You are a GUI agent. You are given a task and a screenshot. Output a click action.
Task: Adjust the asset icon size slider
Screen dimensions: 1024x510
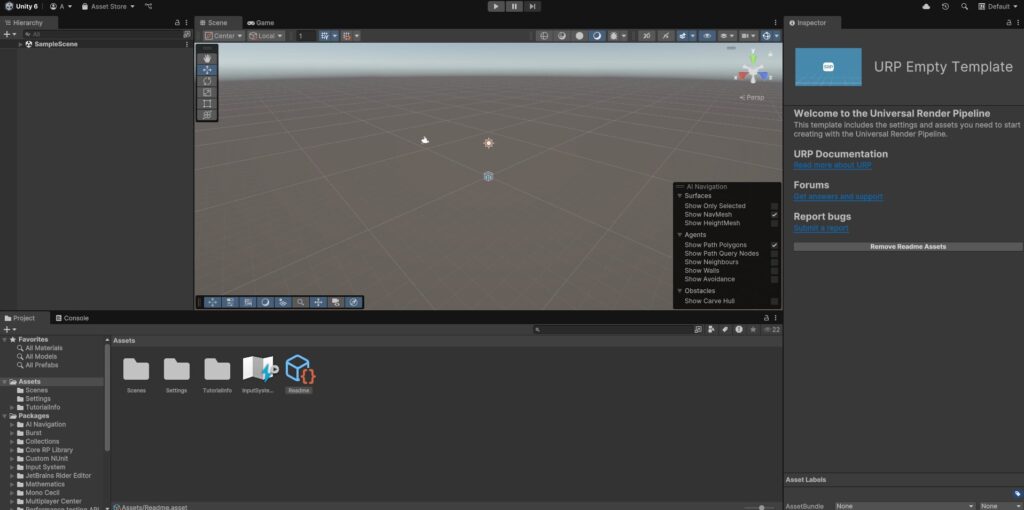(761, 507)
